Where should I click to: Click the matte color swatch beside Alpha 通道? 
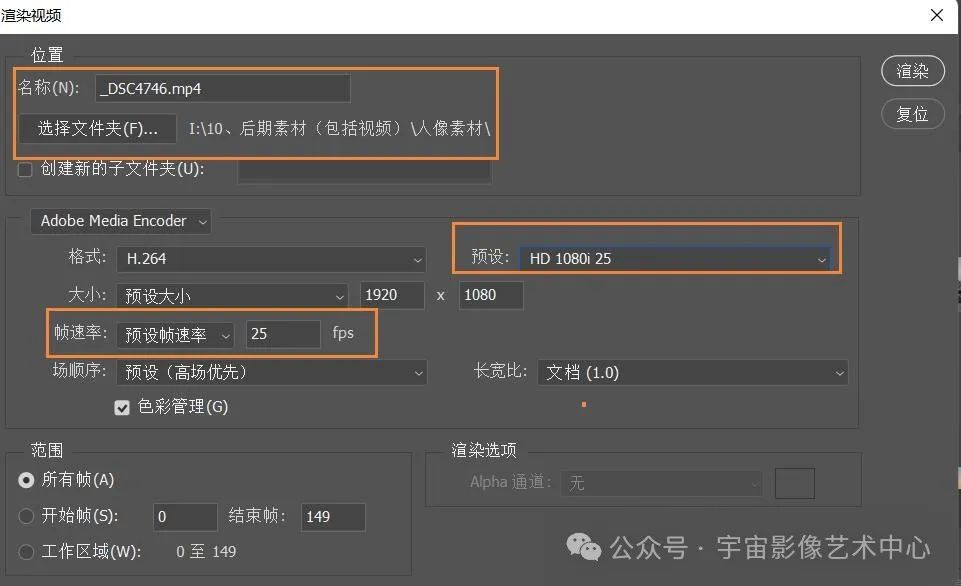click(795, 483)
